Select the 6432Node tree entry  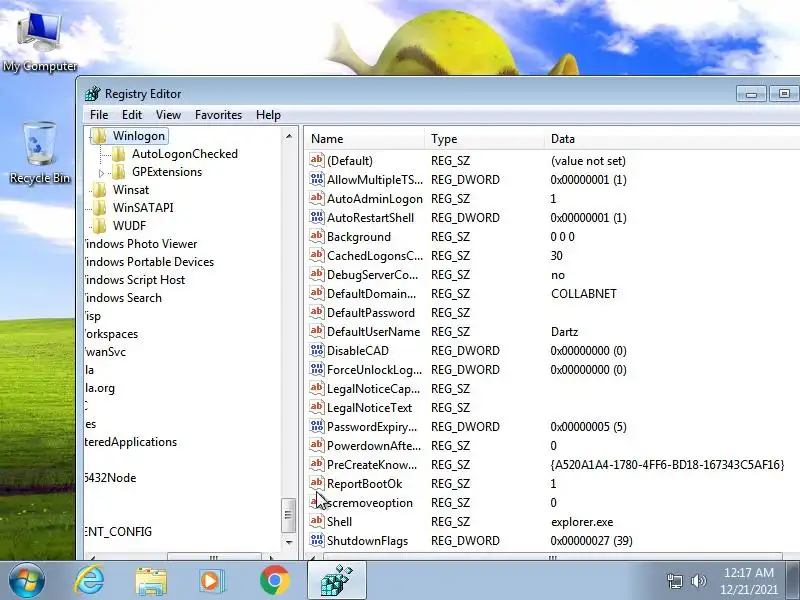pyautogui.click(x=111, y=478)
